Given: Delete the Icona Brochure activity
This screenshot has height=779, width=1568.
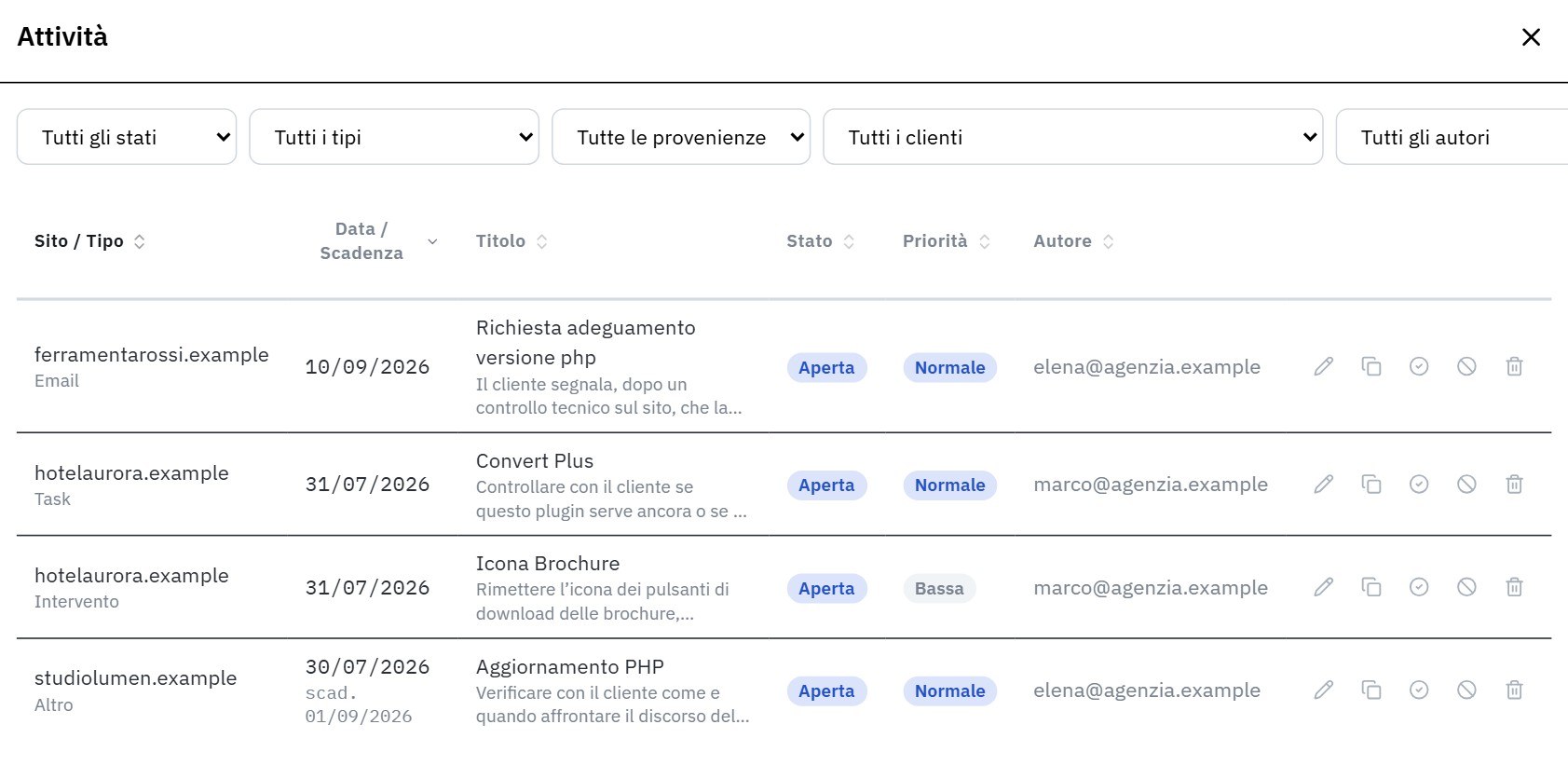Looking at the screenshot, I should coord(1515,587).
